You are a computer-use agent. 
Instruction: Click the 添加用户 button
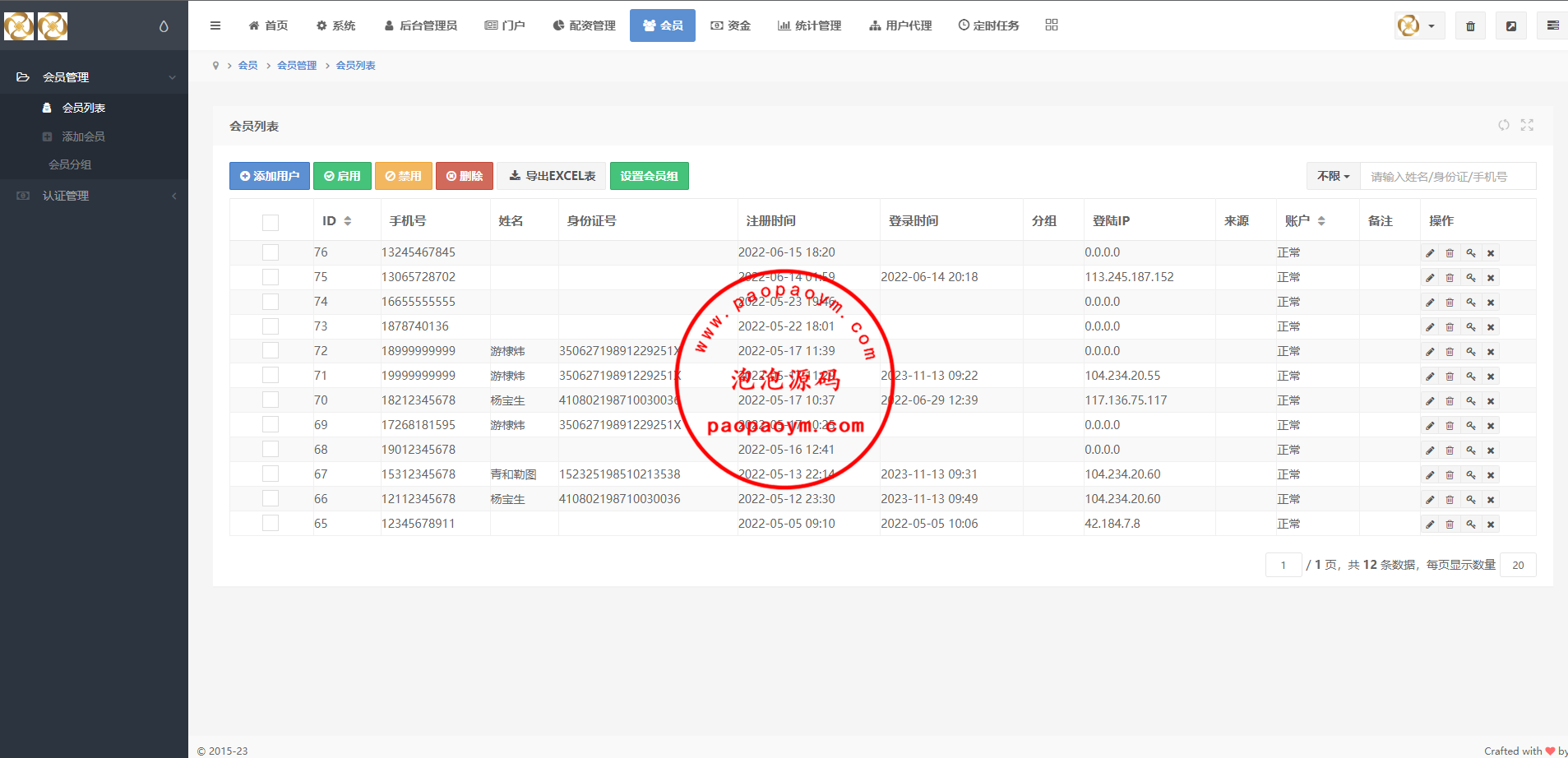tap(270, 176)
